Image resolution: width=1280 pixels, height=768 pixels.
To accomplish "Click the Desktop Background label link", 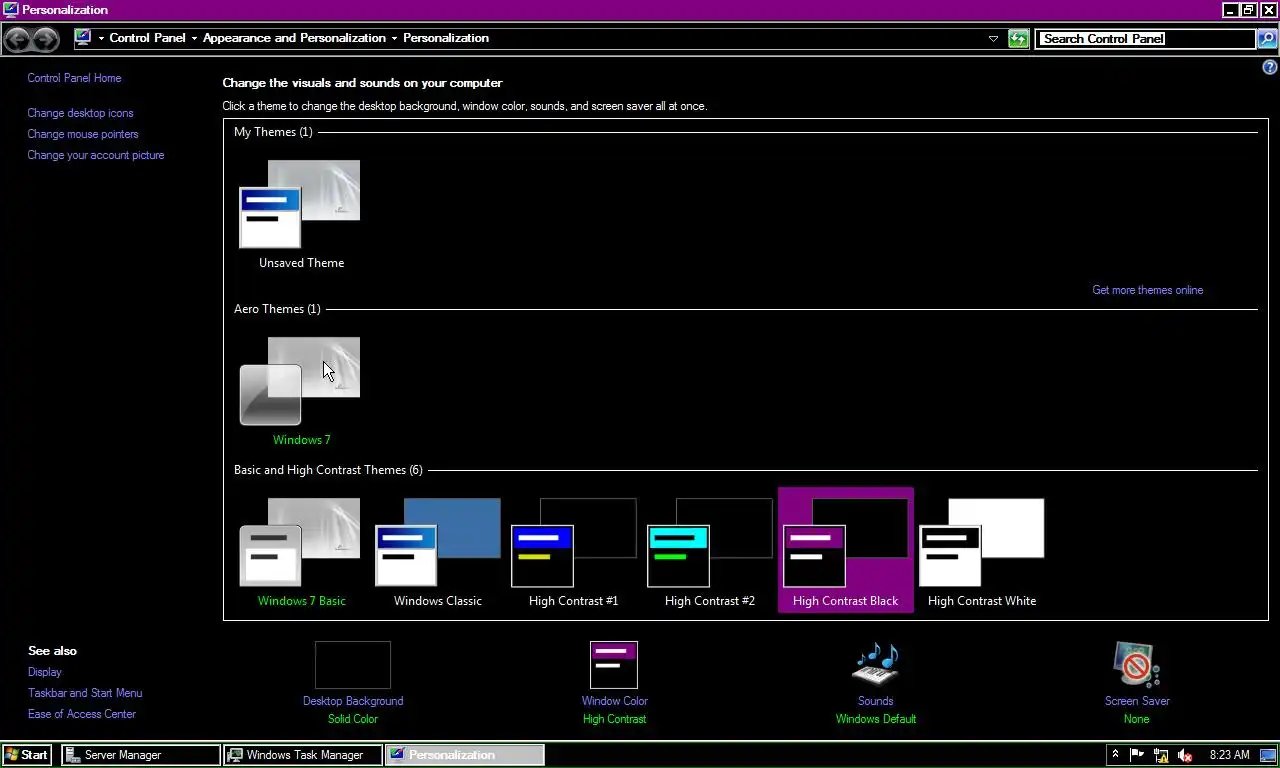I will pos(353,701).
